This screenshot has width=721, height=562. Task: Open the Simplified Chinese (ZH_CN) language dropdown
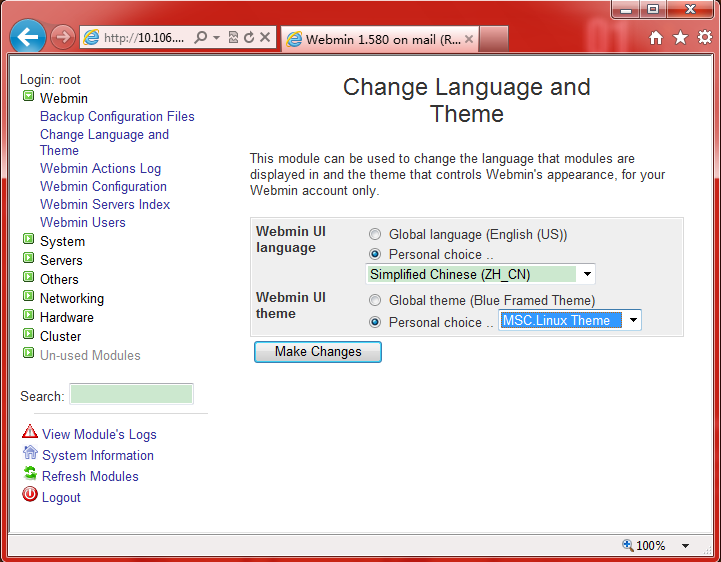[x=481, y=274]
